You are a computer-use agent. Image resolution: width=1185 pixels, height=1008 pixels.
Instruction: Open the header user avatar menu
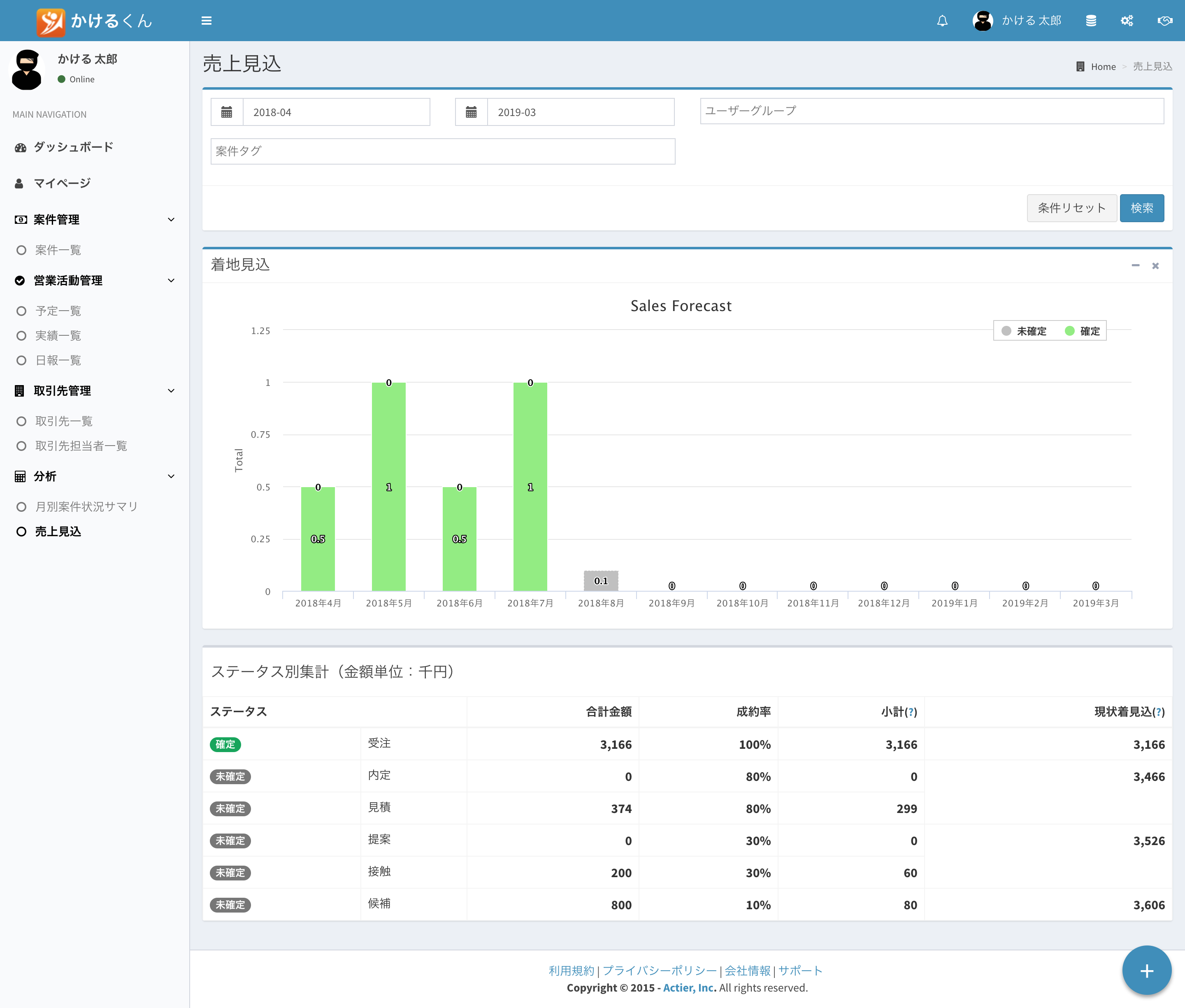pos(983,21)
